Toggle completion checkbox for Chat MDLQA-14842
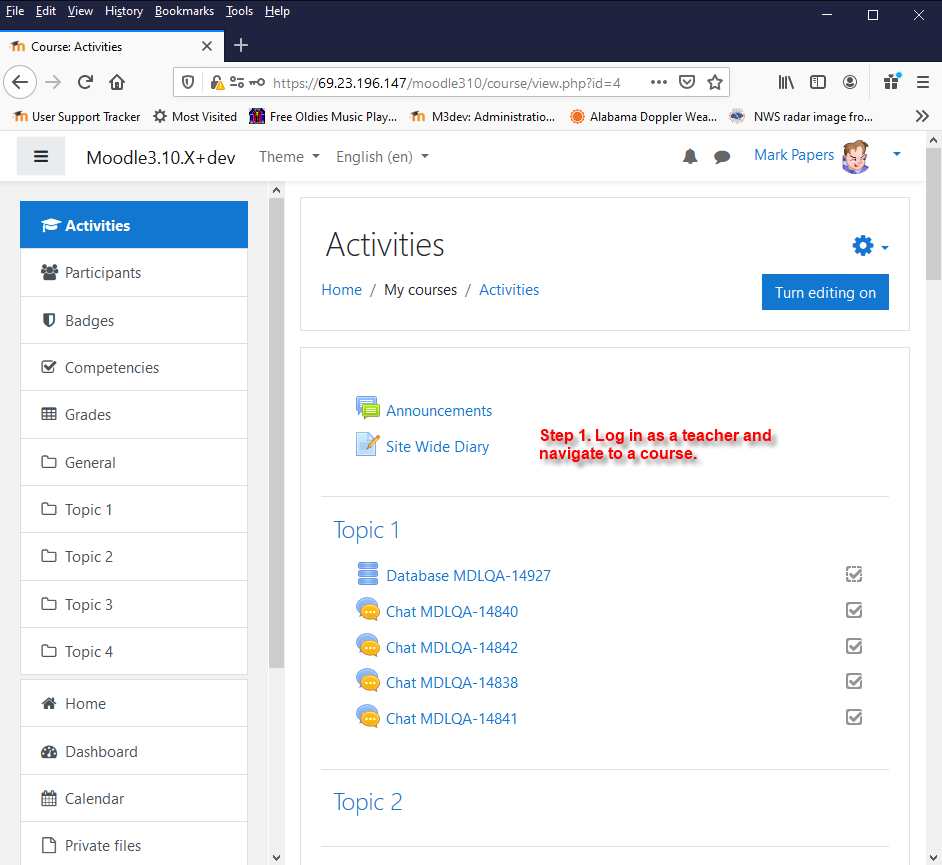Viewport: 942px width, 865px height. coord(854,646)
